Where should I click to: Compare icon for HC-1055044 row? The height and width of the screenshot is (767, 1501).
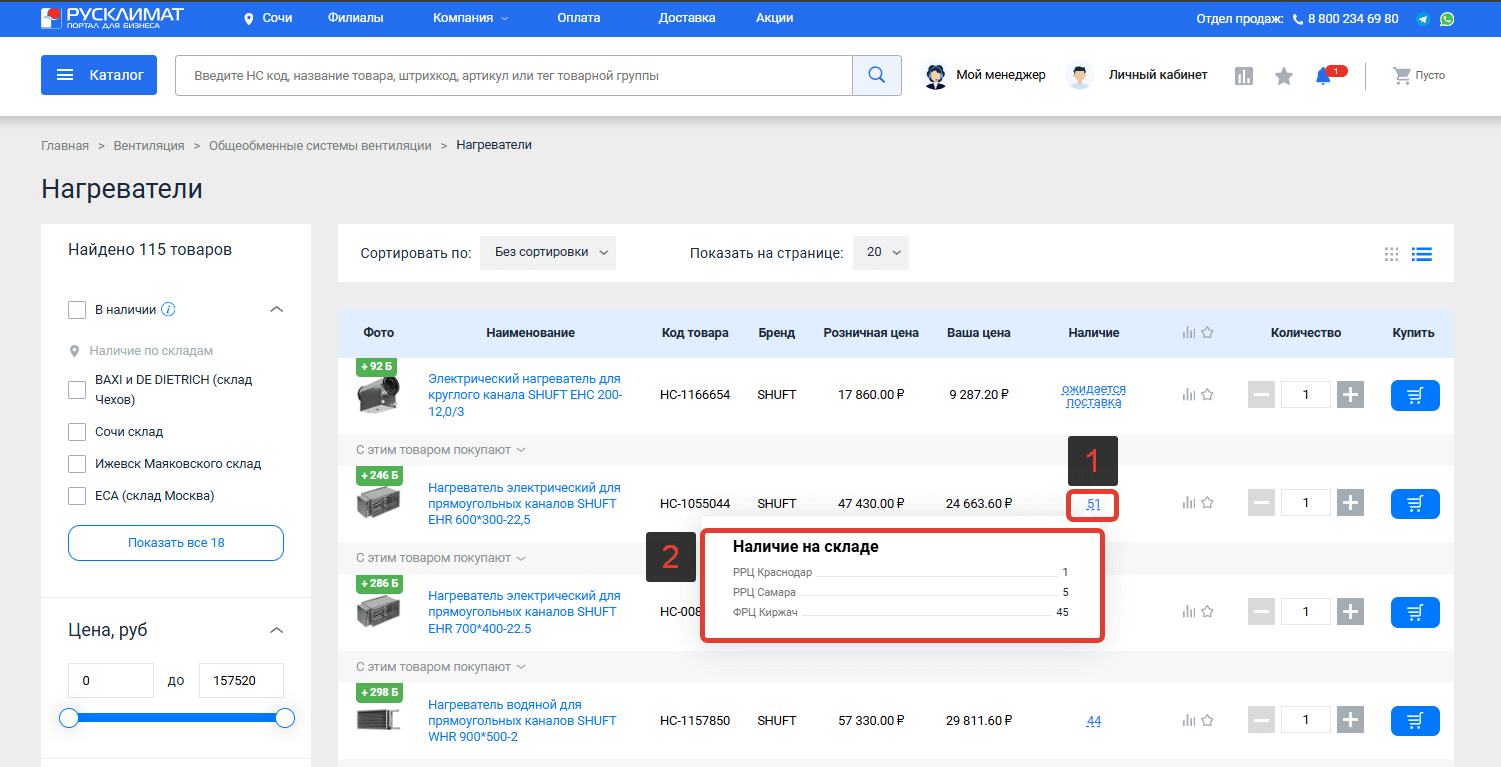coord(1189,504)
